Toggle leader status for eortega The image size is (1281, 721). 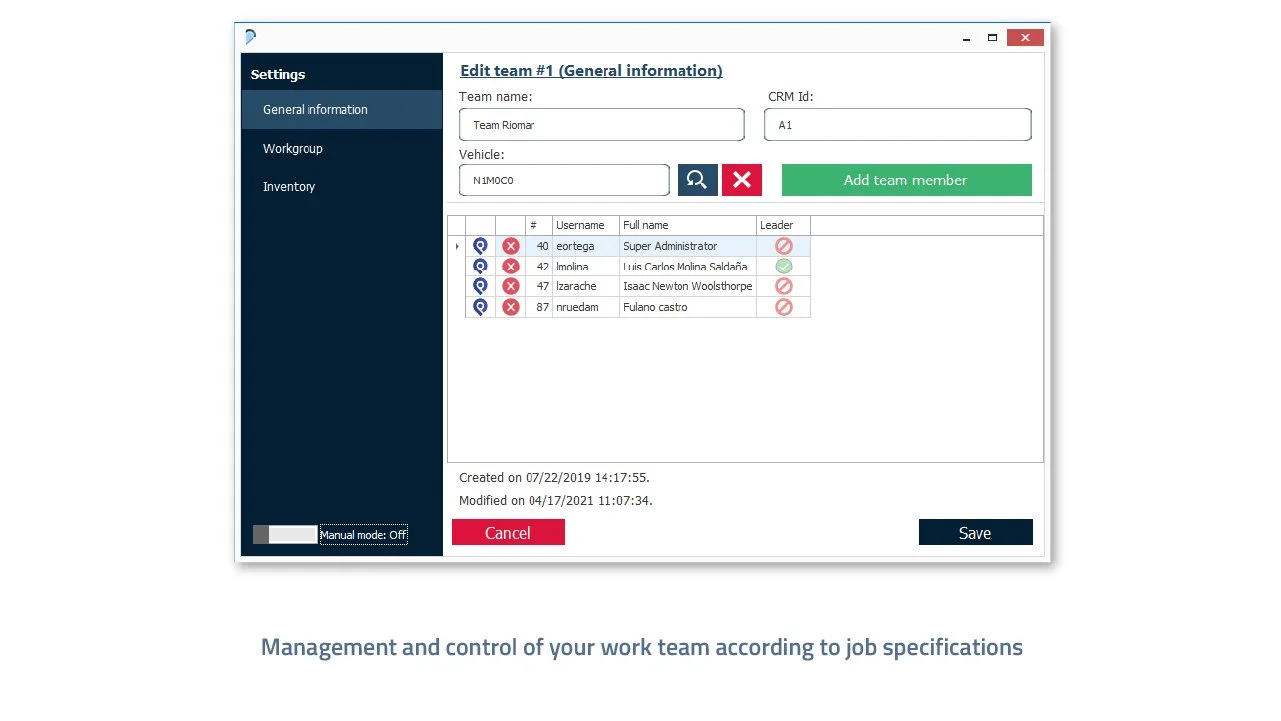784,246
